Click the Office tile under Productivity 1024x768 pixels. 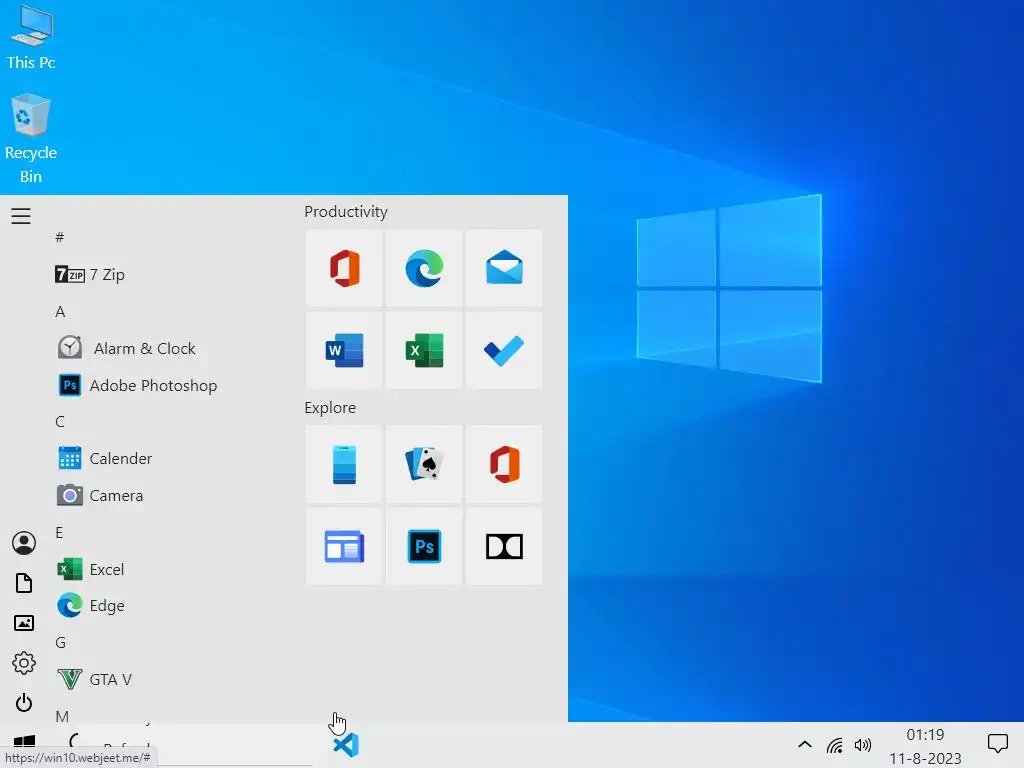click(x=344, y=268)
